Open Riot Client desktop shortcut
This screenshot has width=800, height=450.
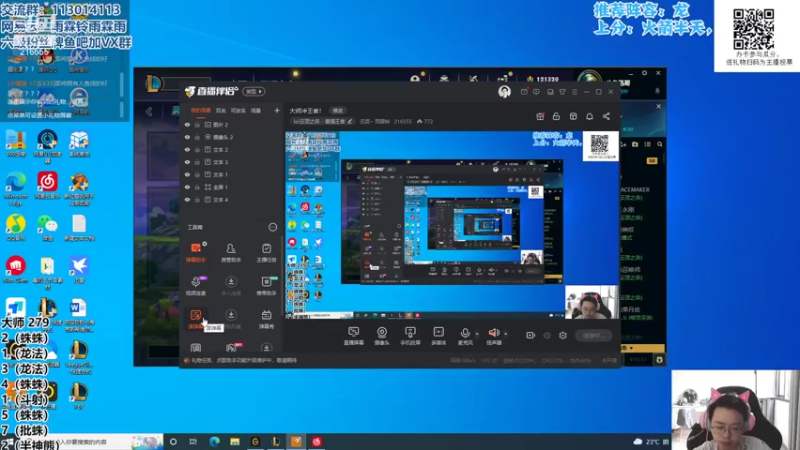pos(16,270)
